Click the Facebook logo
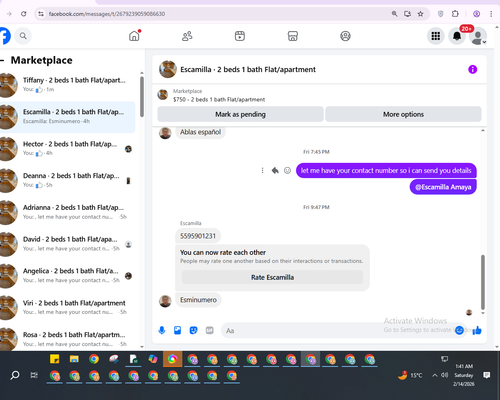This screenshot has height=400, width=500. (5, 36)
